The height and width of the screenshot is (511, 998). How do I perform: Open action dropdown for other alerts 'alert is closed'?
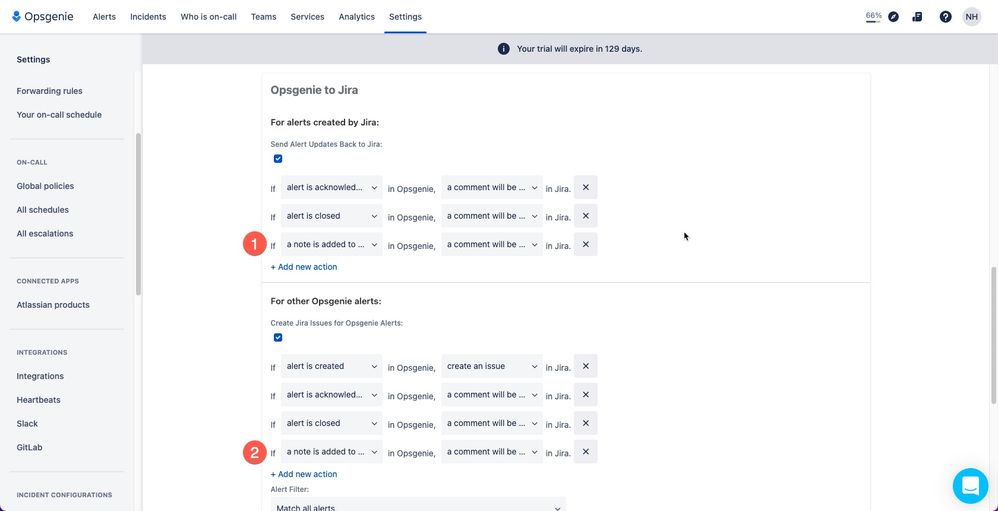tap(492, 423)
